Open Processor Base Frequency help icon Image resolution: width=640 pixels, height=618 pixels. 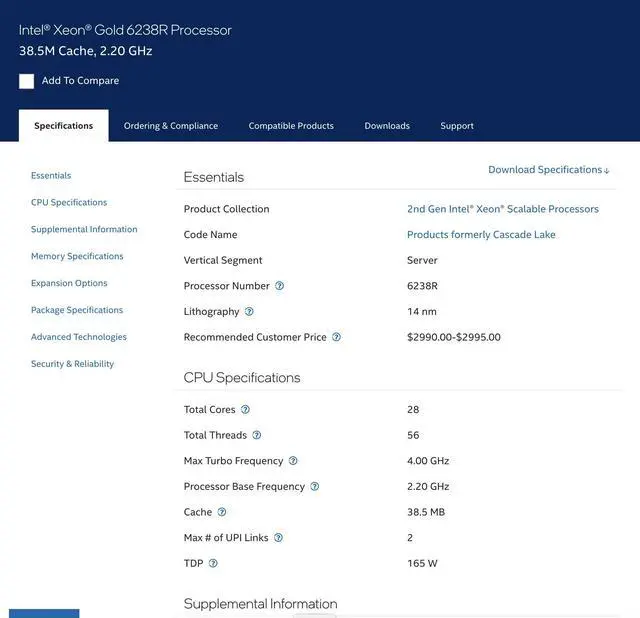(315, 487)
